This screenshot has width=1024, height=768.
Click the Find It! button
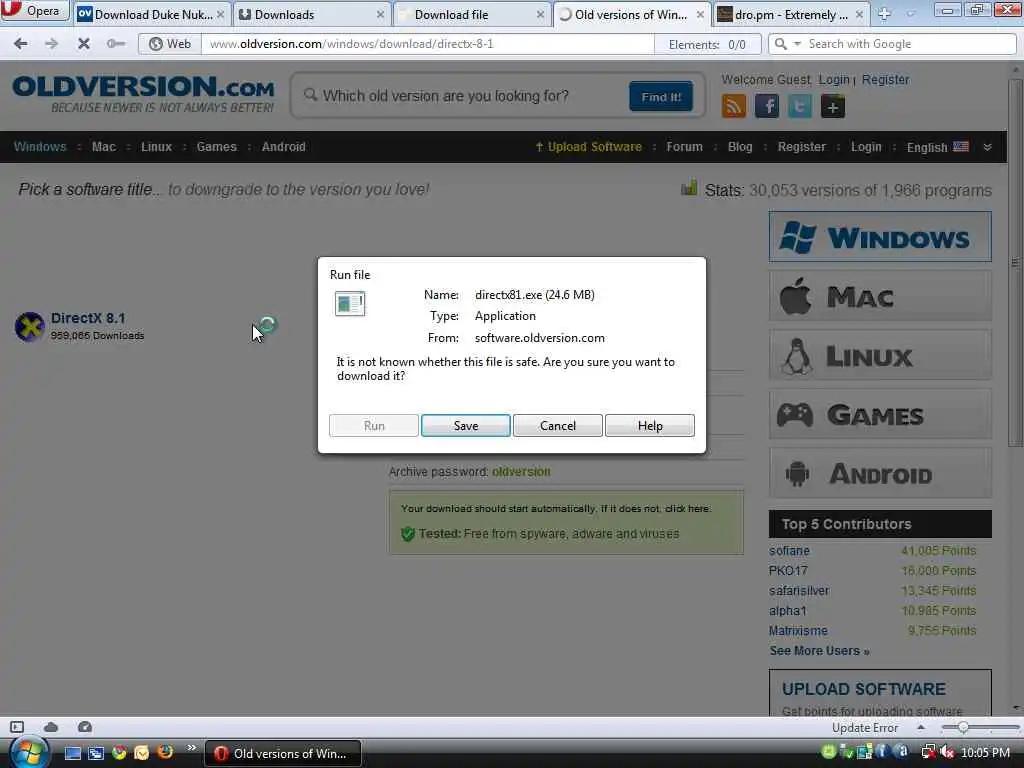click(661, 97)
